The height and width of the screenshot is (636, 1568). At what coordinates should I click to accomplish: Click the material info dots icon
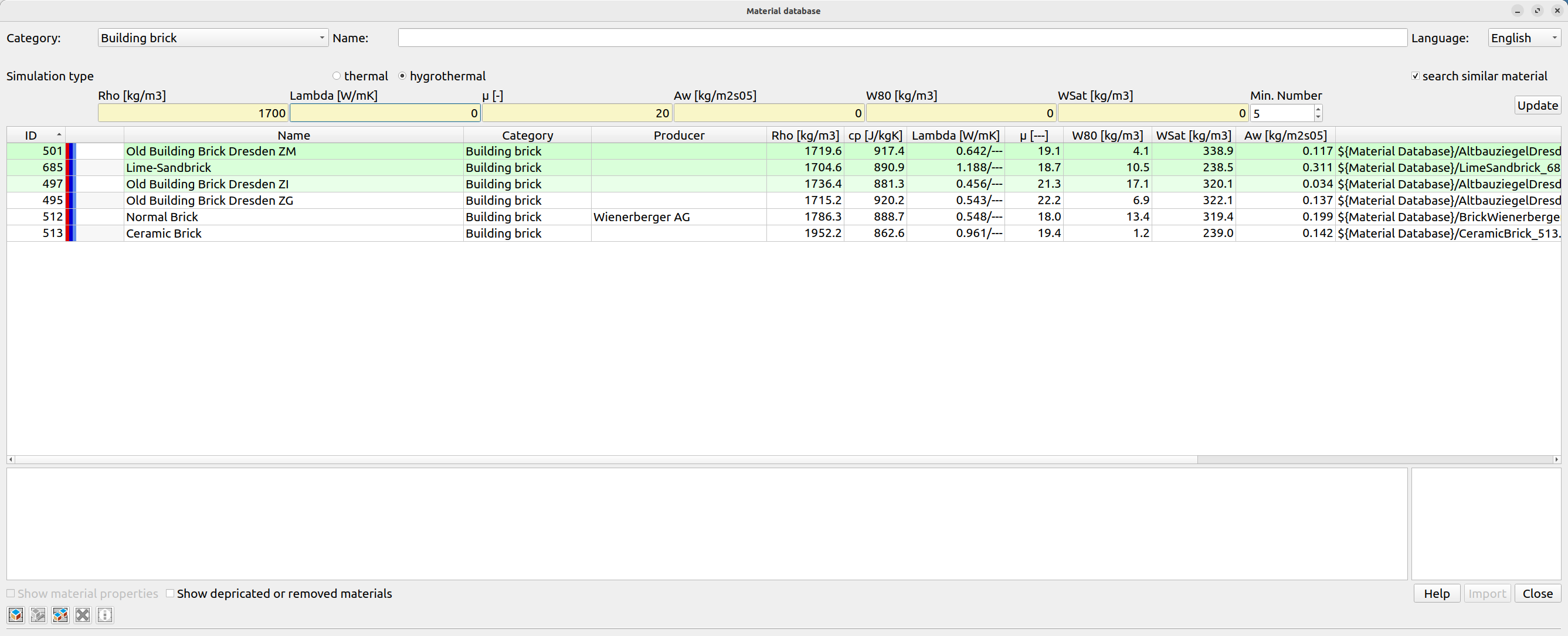105,615
